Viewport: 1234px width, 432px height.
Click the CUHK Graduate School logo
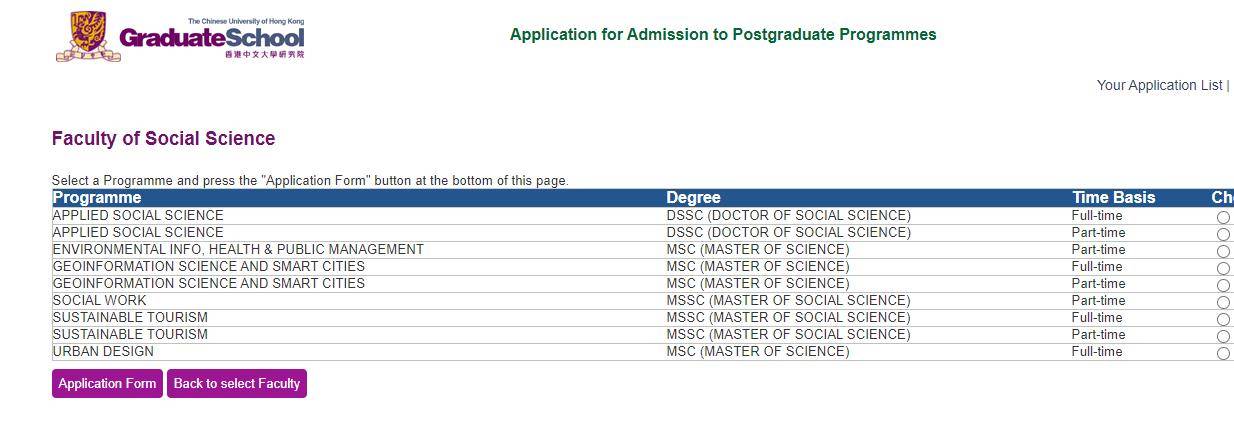click(x=180, y=36)
